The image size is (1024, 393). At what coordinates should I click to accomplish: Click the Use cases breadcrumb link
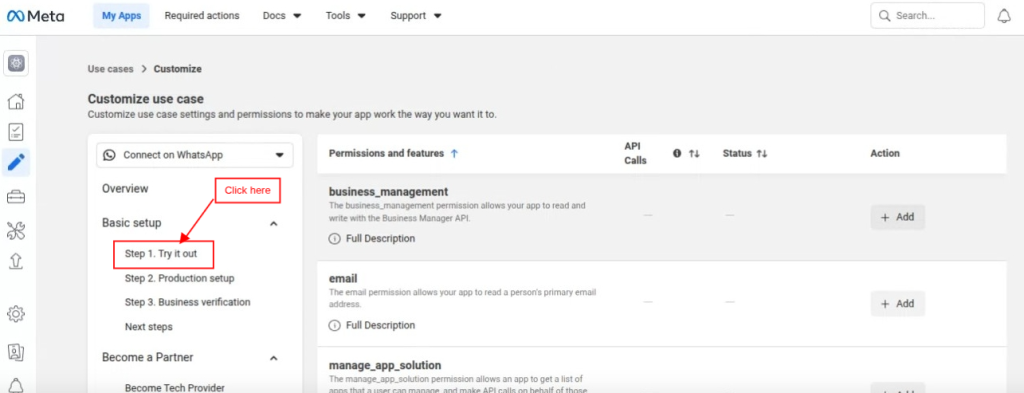[x=110, y=69]
